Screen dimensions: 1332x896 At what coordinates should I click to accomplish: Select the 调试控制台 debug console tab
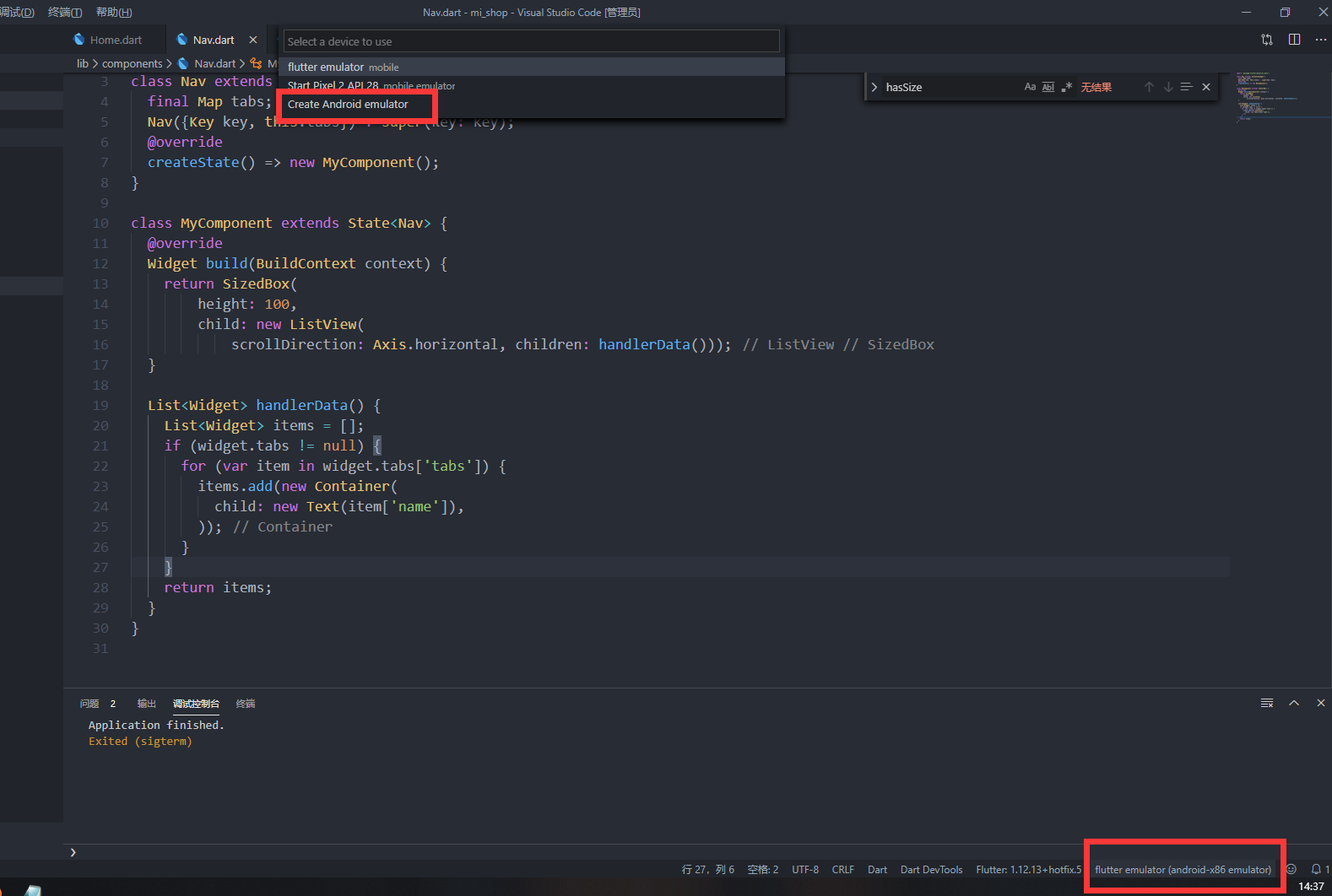point(196,704)
